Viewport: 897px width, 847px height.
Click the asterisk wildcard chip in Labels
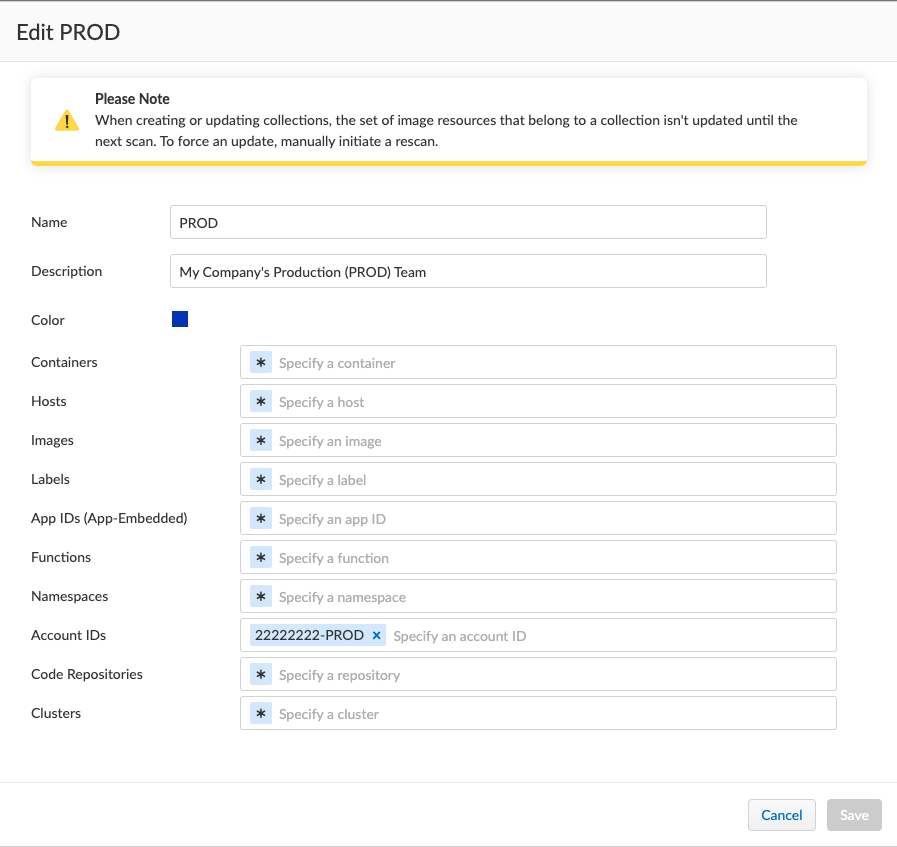pyautogui.click(x=261, y=480)
